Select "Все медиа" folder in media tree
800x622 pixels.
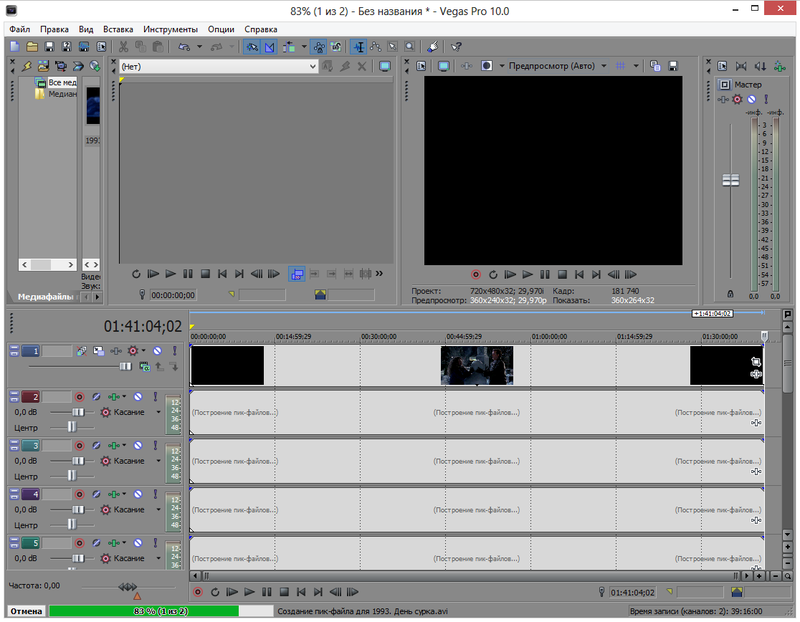pyautogui.click(x=60, y=83)
